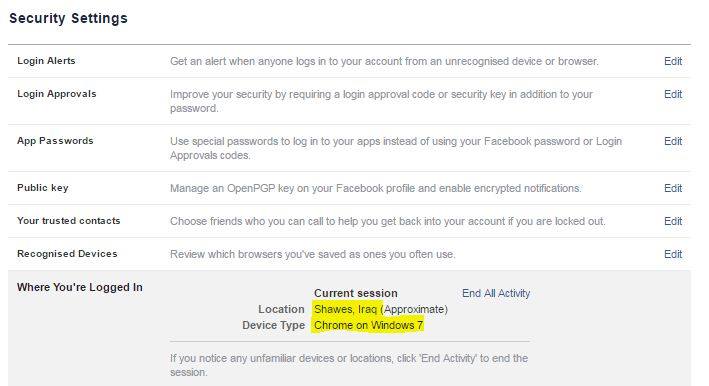Select highlighted Chrome on Windows 7 text
Viewport: 709px width, 386px height.
pos(368,325)
